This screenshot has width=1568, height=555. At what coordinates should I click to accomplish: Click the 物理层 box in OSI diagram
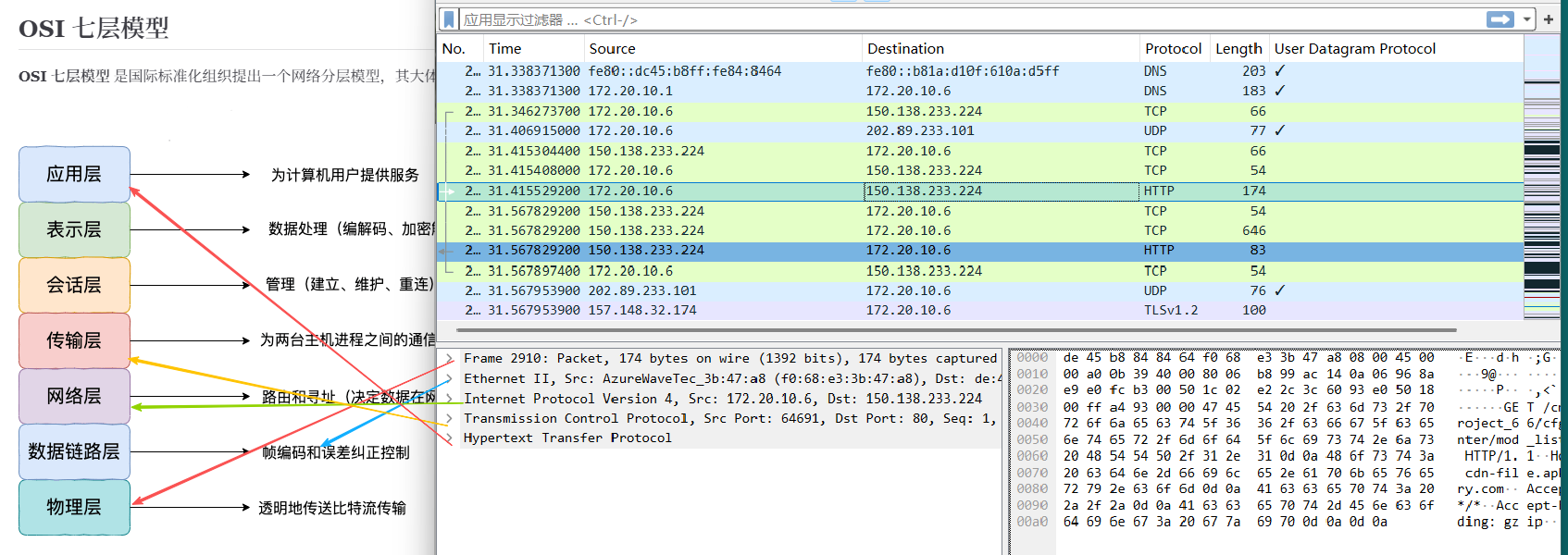pyautogui.click(x=74, y=507)
